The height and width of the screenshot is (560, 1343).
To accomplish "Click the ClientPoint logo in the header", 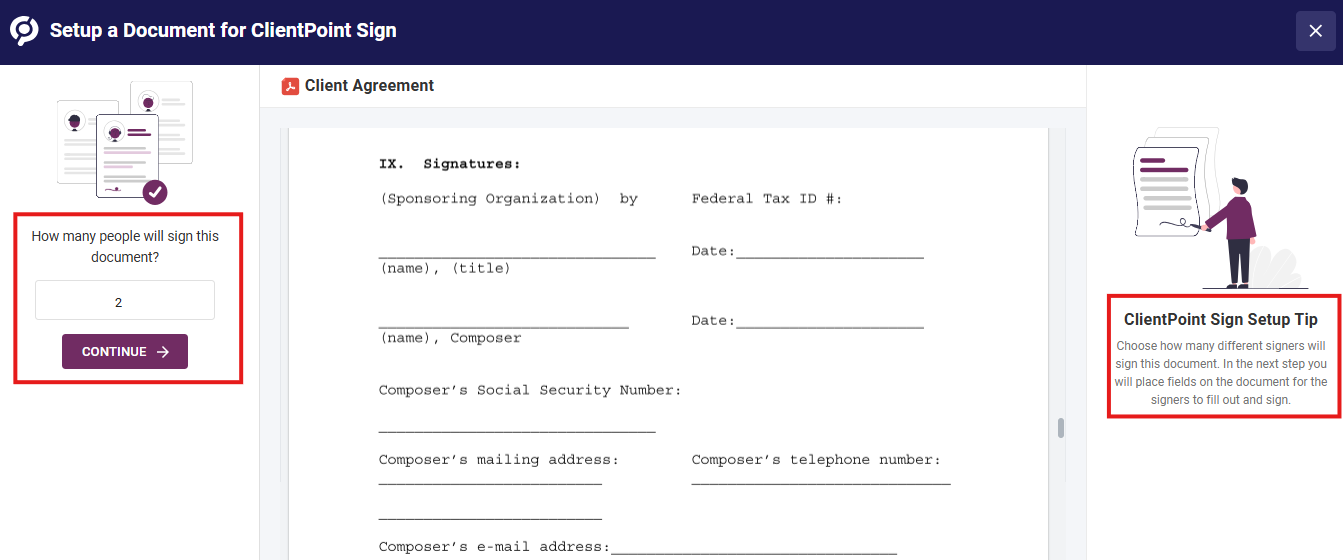I will click(x=25, y=31).
